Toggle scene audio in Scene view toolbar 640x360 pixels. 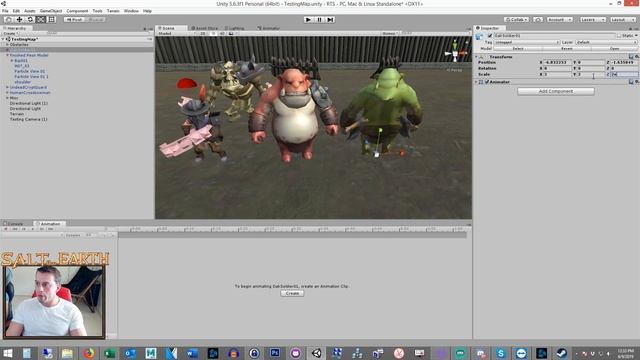click(222, 33)
